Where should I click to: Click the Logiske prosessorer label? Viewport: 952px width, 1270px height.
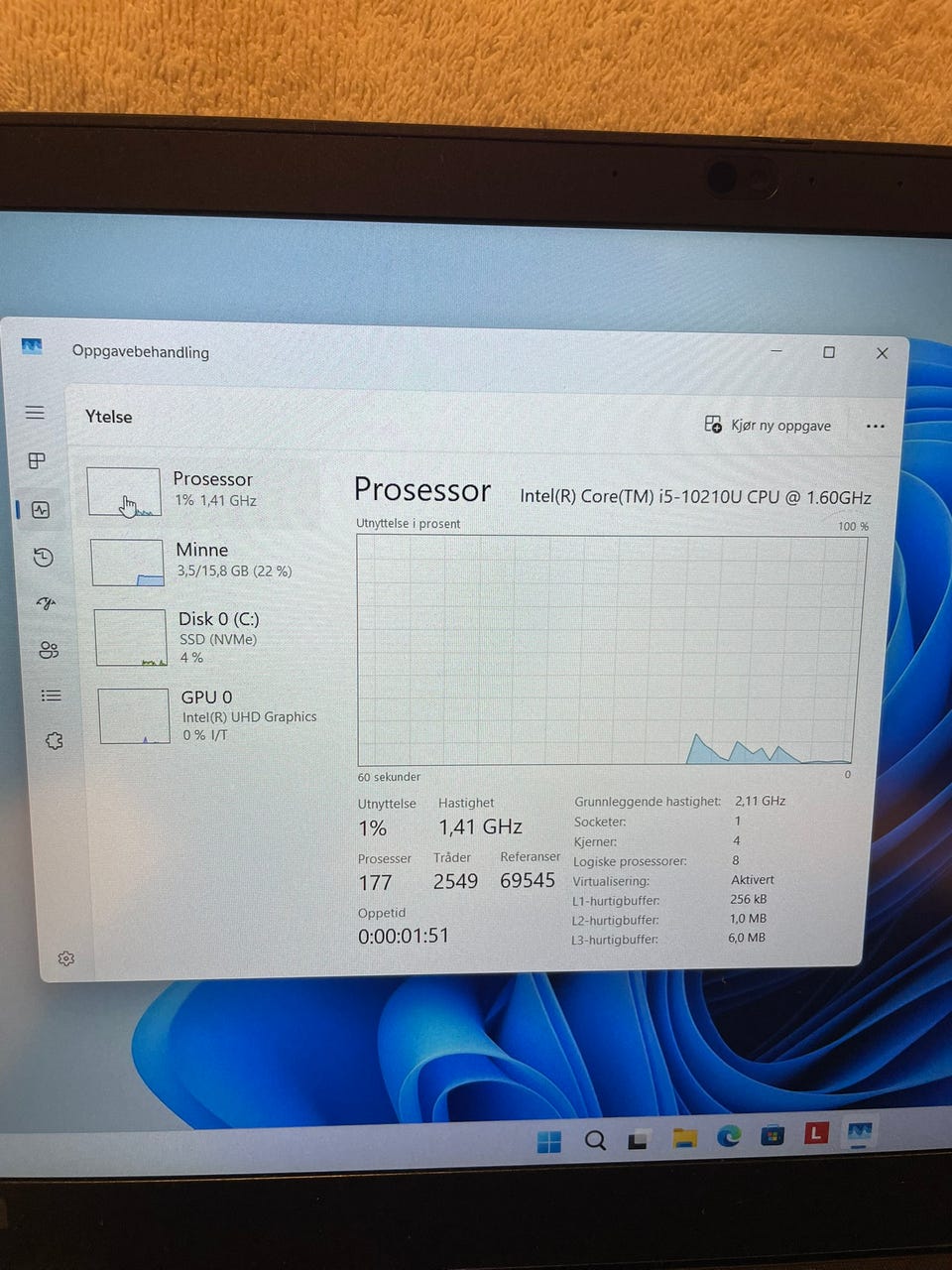point(630,861)
